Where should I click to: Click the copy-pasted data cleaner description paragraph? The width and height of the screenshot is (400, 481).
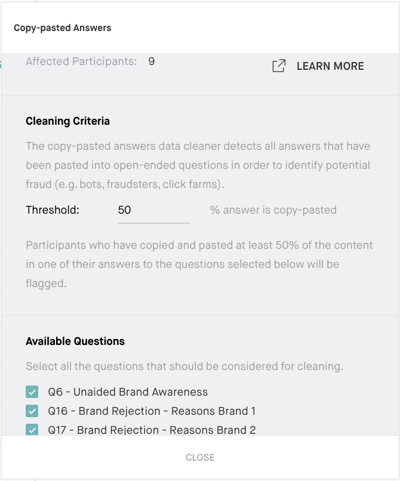click(x=198, y=165)
